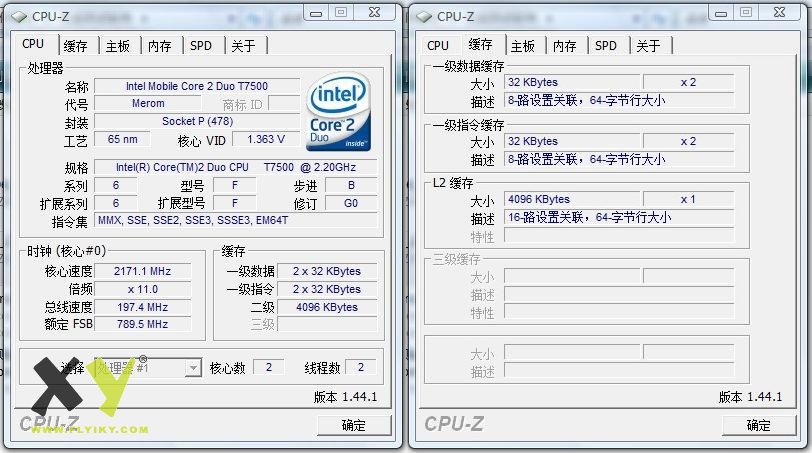Click the Socket P (478) package field
Image resolution: width=812 pixels, height=453 pixels.
(x=197, y=121)
